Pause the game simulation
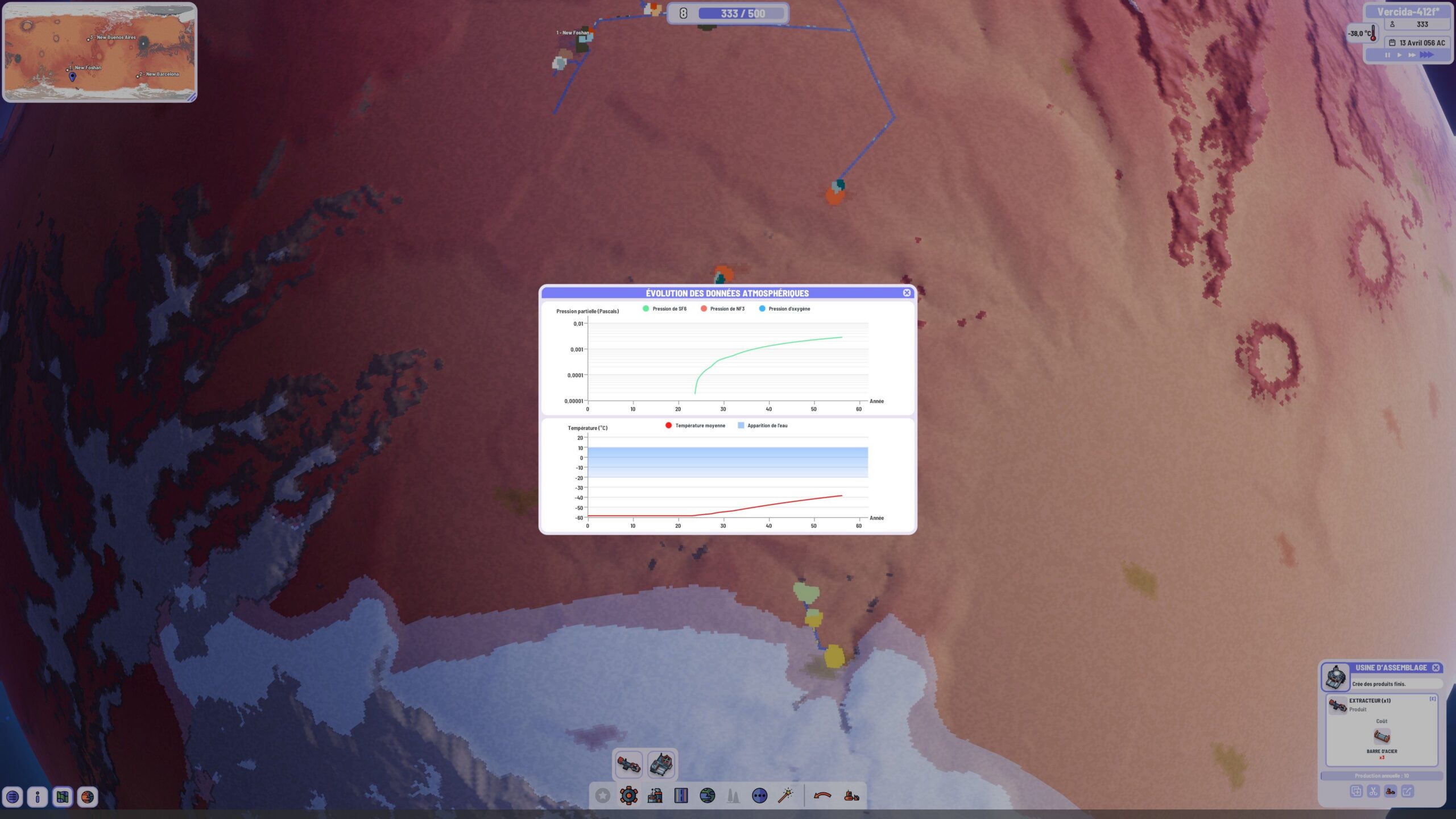Image resolution: width=1456 pixels, height=819 pixels. [1387, 55]
